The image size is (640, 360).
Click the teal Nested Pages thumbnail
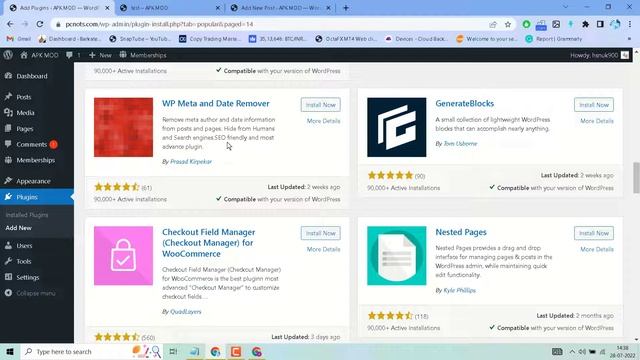tap(396, 256)
